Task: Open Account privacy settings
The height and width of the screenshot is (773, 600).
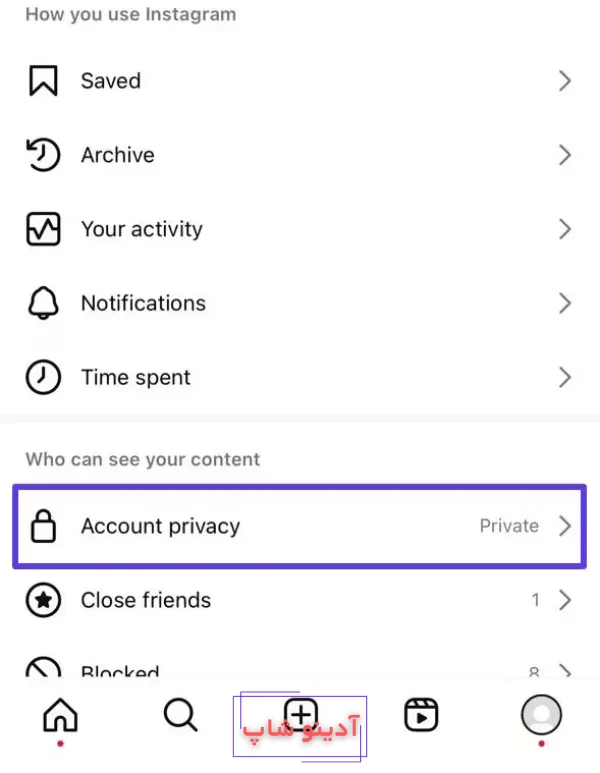Action: [x=160, y=526]
